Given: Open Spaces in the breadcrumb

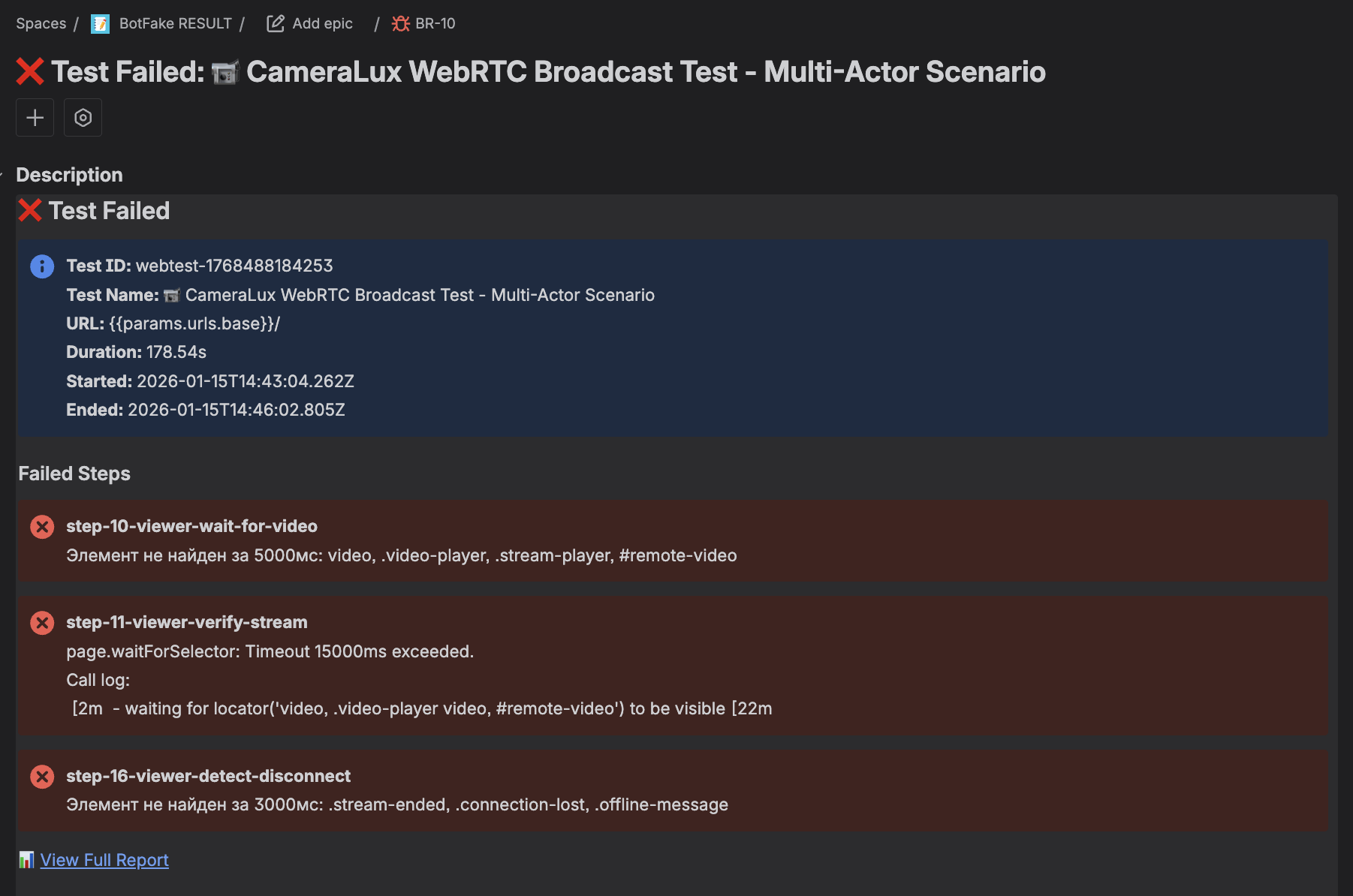Looking at the screenshot, I should coord(41,24).
